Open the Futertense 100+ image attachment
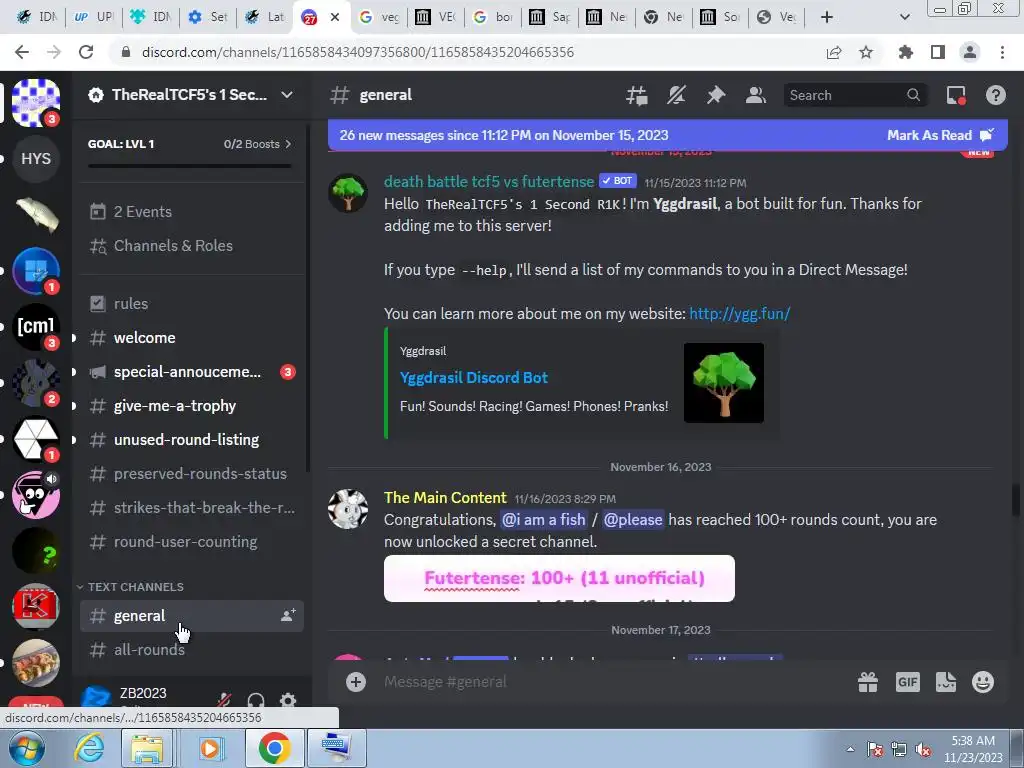The width and height of the screenshot is (1024, 768). pyautogui.click(x=559, y=578)
